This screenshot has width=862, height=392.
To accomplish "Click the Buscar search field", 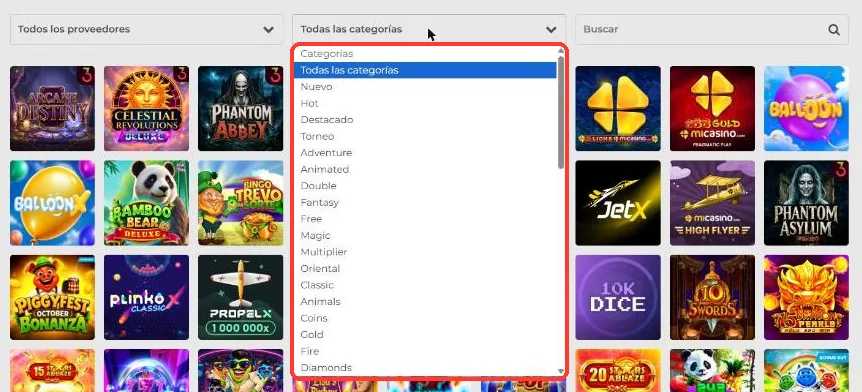I will 711,29.
